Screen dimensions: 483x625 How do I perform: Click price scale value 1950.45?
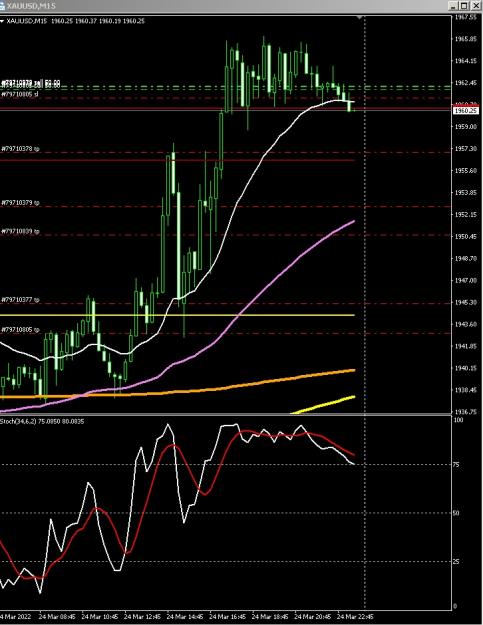click(465, 237)
